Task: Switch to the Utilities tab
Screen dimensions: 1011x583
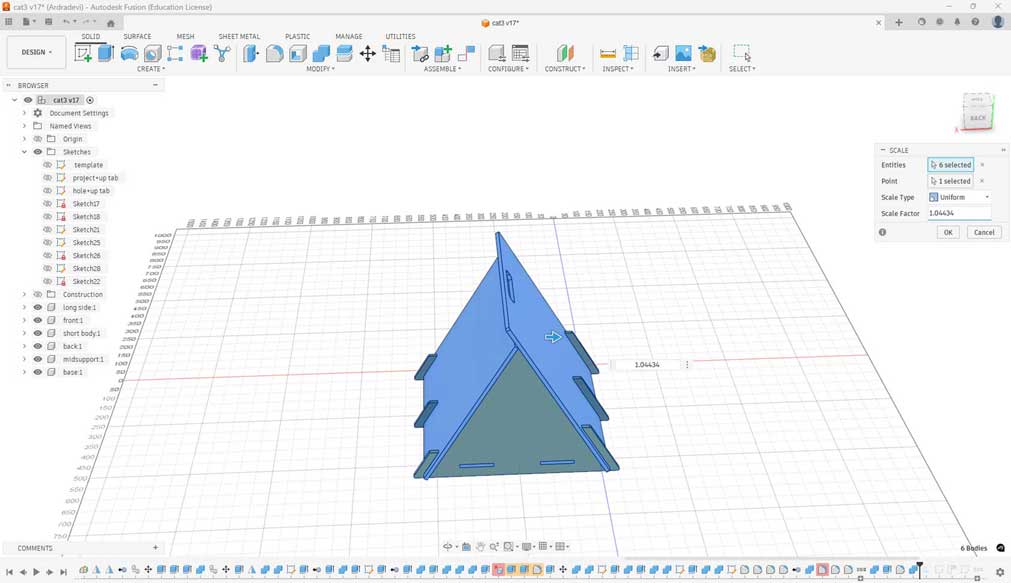Action: pos(400,36)
